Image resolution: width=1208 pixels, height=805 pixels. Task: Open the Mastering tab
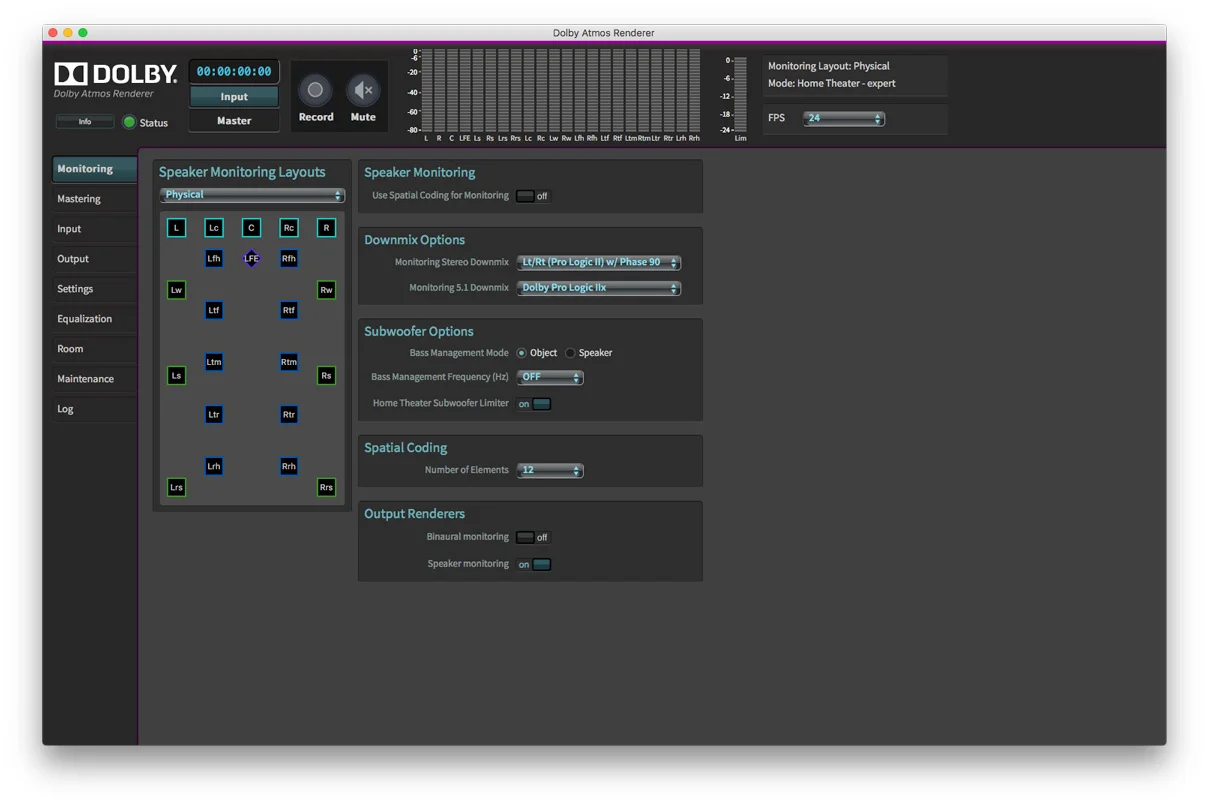(94, 199)
